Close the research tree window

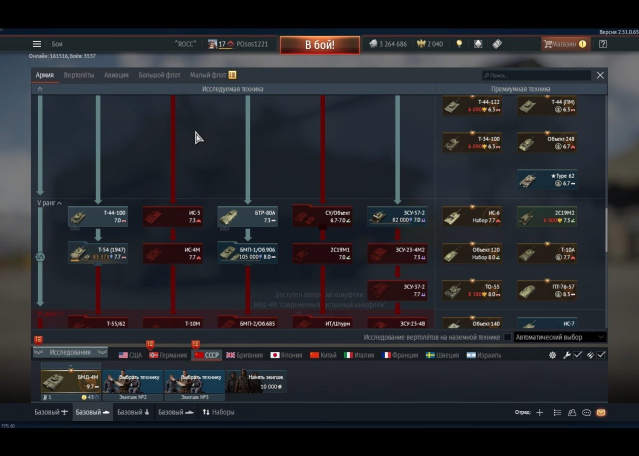click(x=600, y=75)
